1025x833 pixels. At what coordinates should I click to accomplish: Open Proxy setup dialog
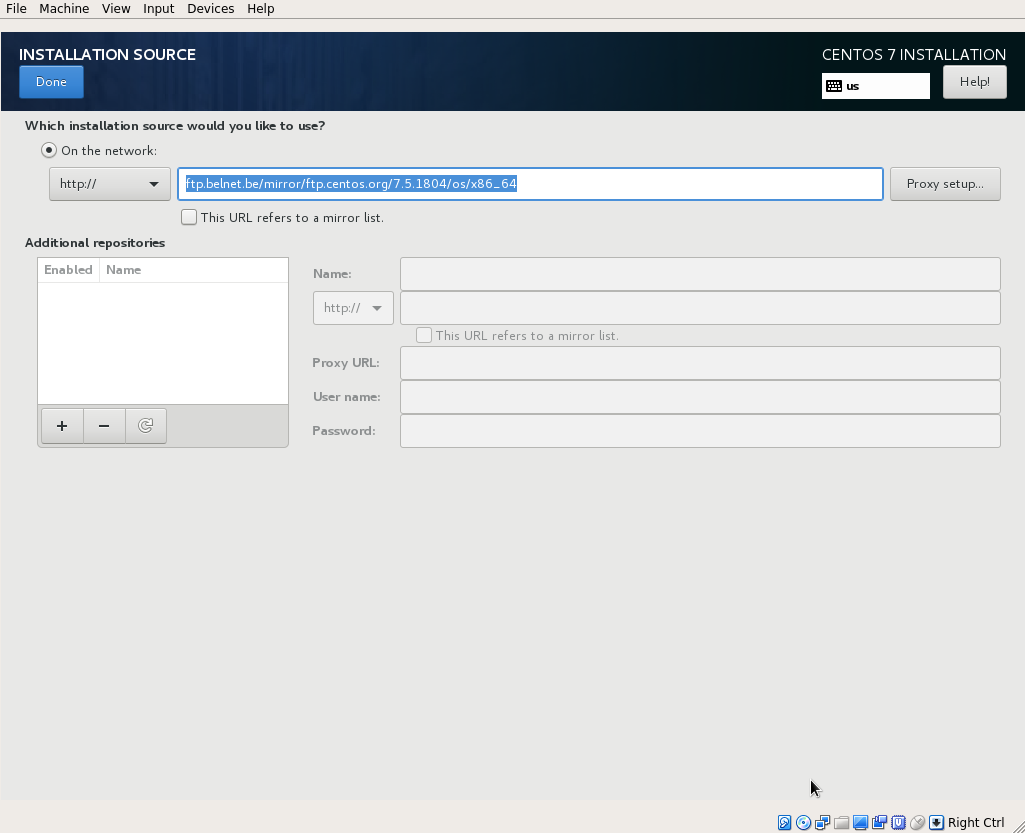(x=944, y=183)
